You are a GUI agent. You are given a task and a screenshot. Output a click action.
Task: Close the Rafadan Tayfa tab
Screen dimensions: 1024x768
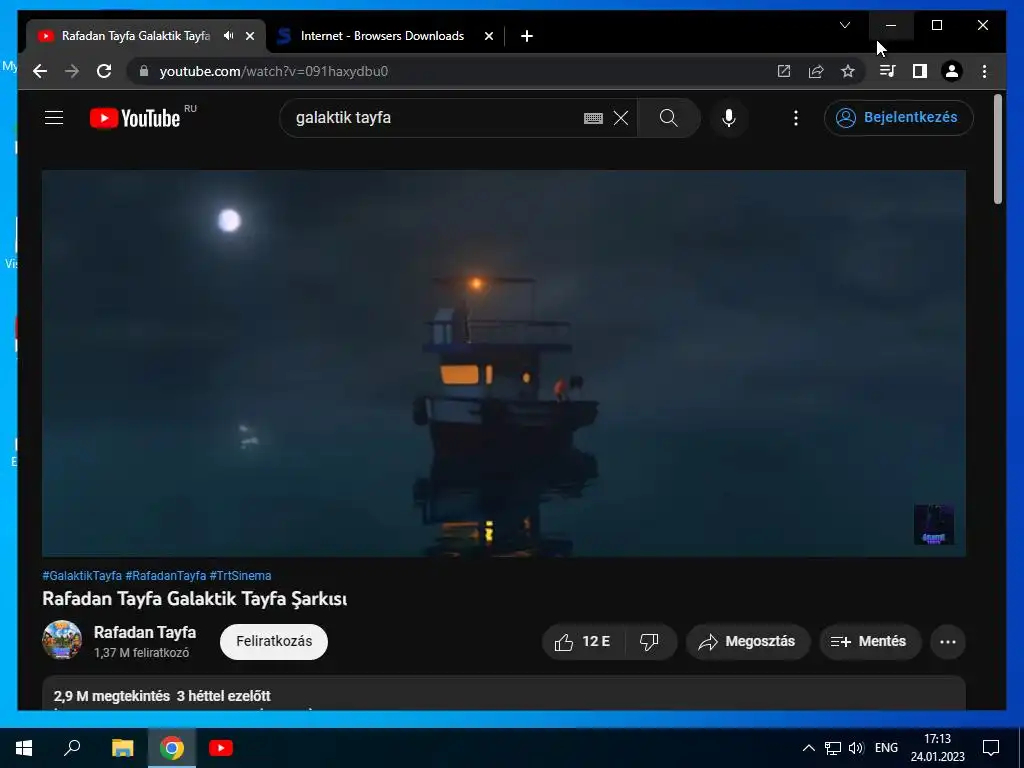249,36
